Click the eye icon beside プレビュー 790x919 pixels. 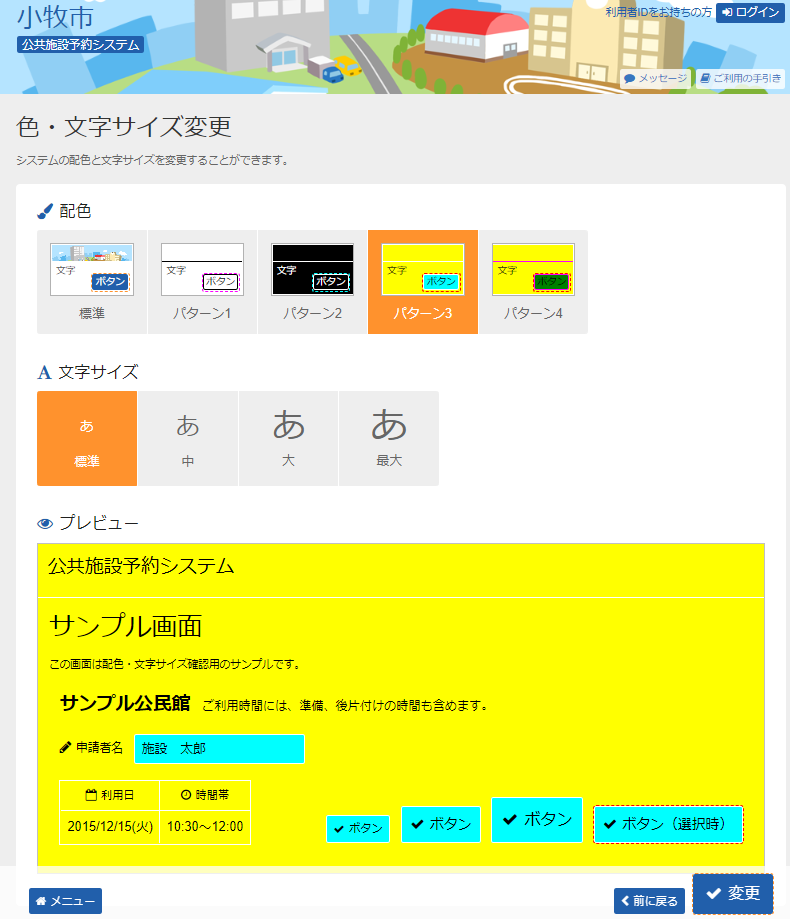point(45,523)
